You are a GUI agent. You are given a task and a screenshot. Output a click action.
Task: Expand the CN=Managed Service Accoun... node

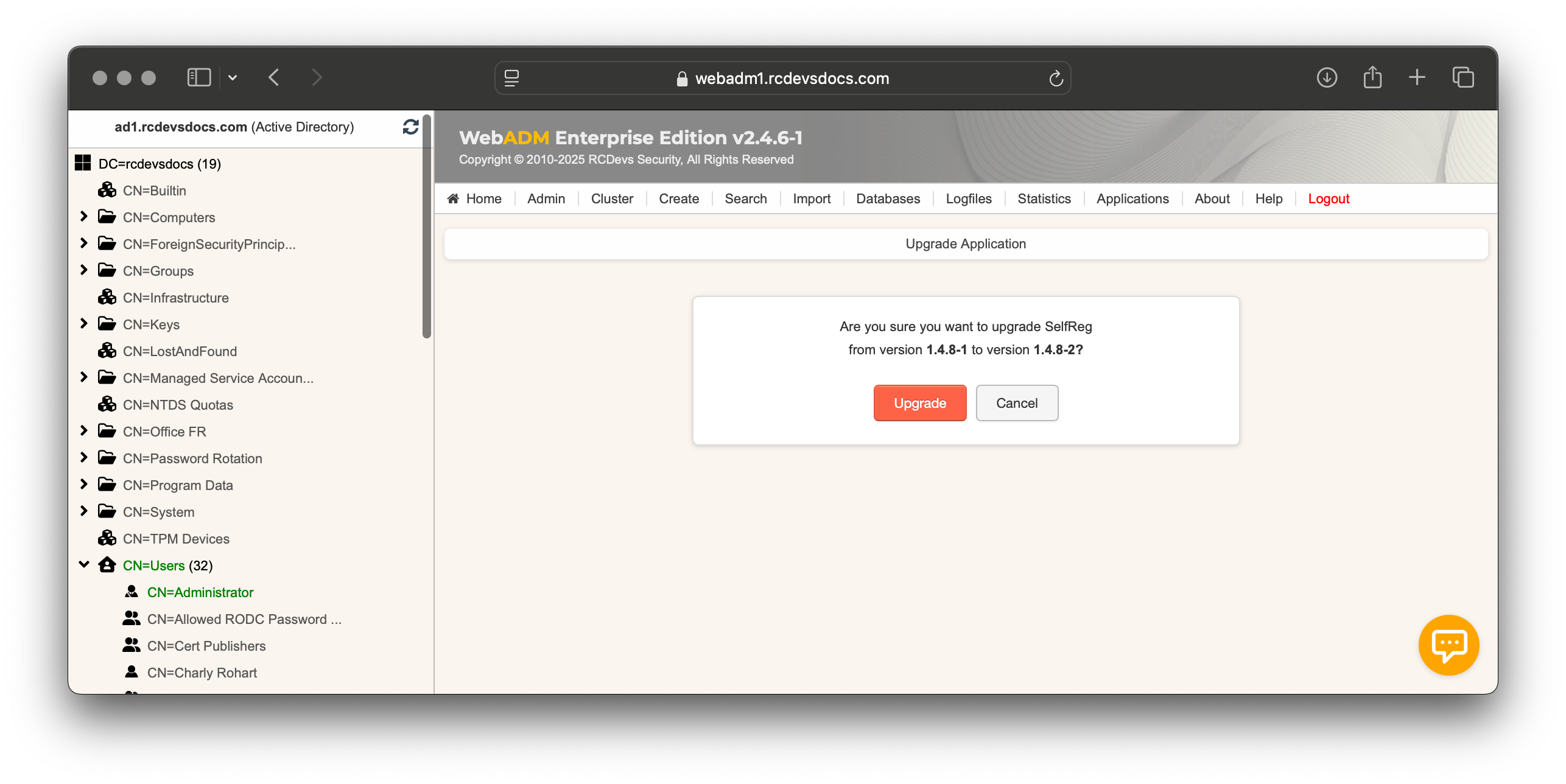[84, 377]
